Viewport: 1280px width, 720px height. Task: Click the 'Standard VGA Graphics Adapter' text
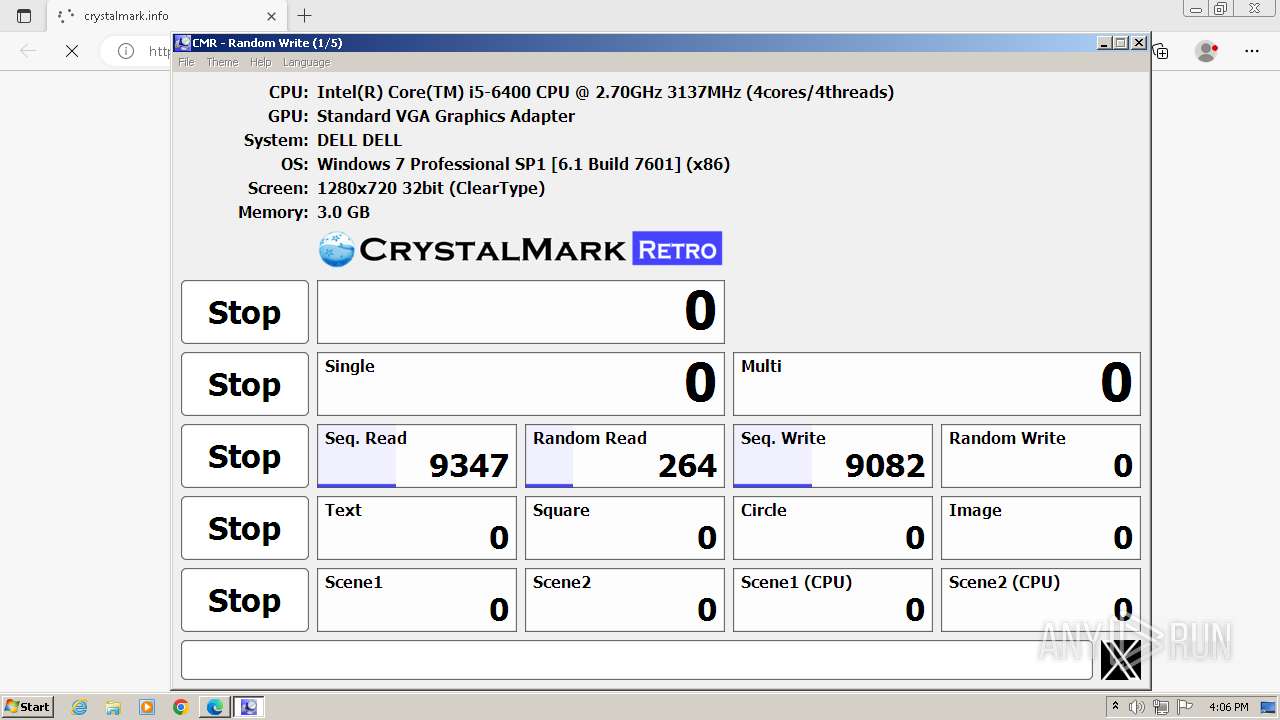tap(446, 116)
